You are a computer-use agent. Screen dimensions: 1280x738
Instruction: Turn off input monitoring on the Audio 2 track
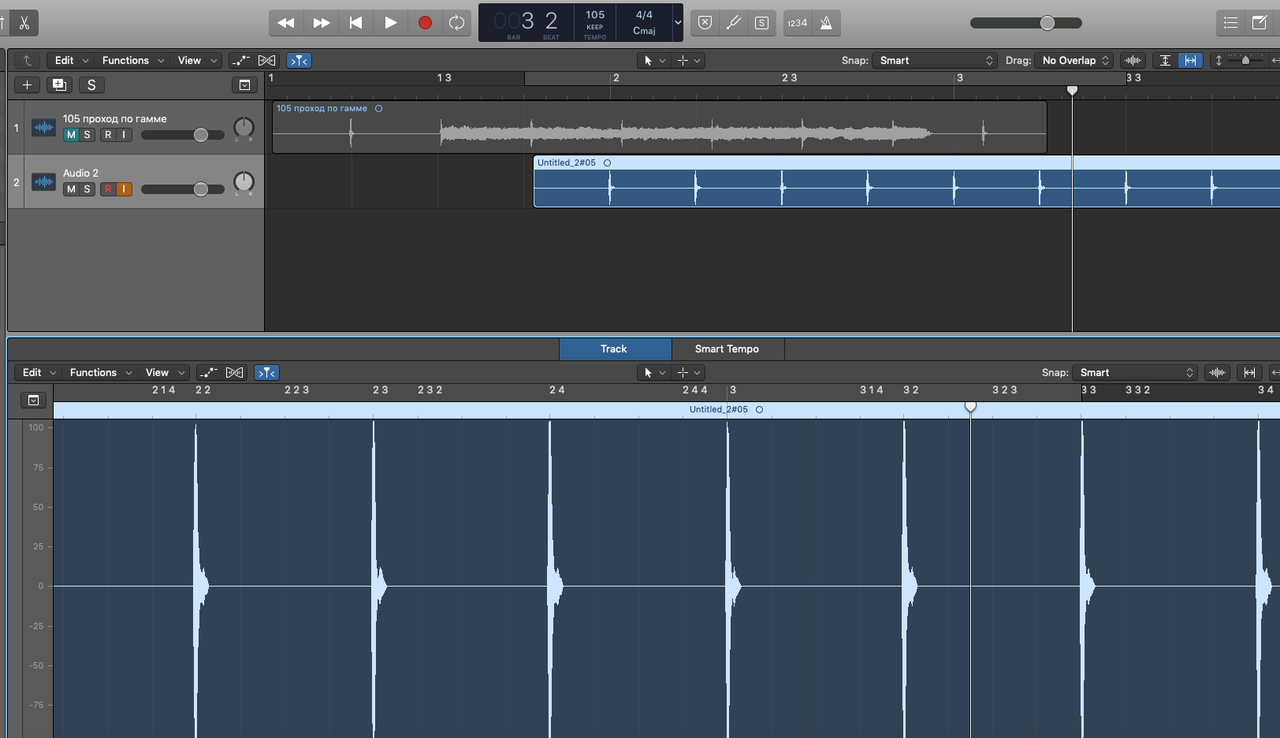tap(124, 189)
